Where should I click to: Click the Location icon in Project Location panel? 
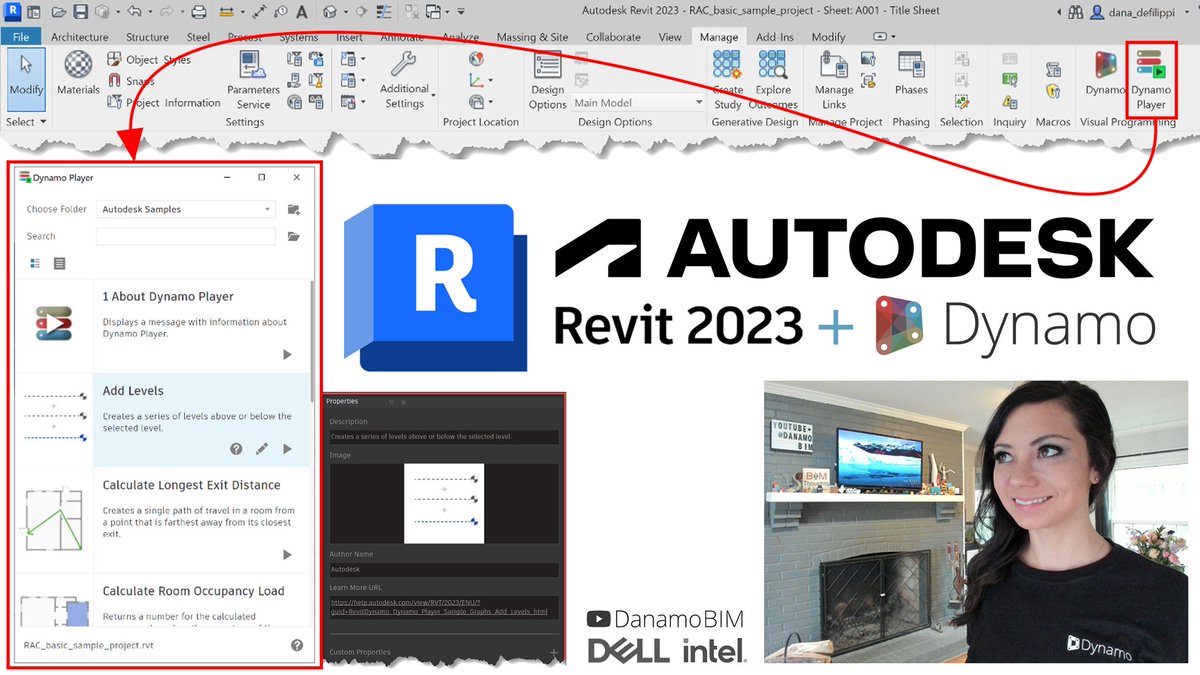coord(476,59)
